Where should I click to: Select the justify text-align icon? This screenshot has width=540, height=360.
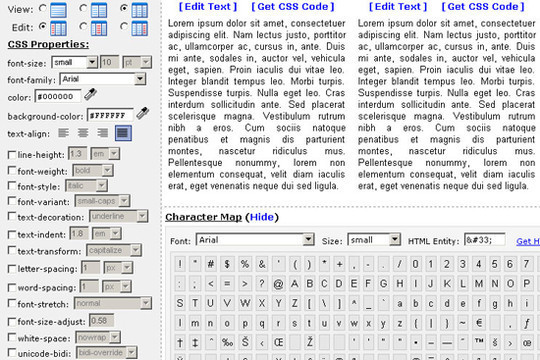click(123, 133)
